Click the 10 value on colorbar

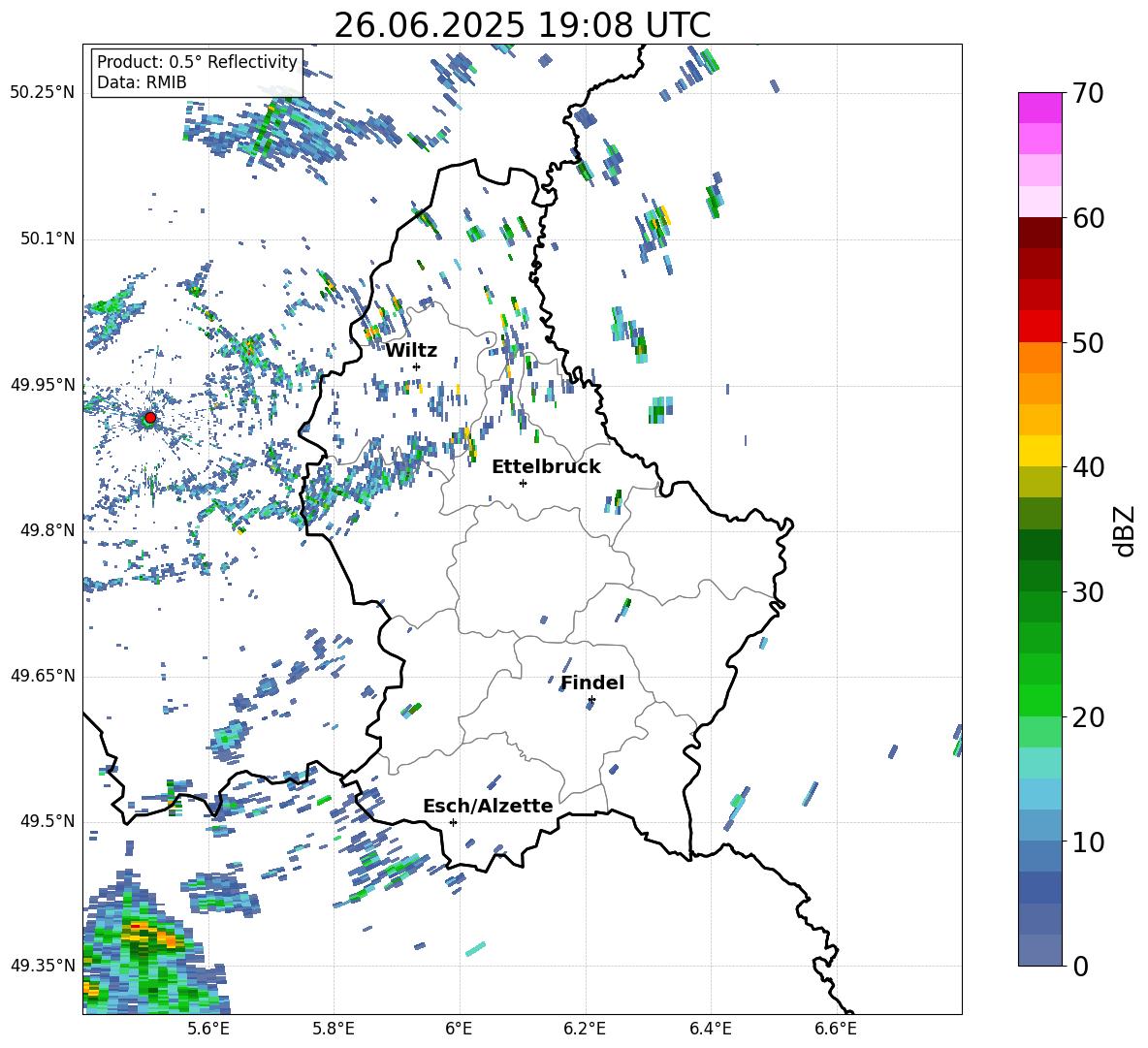(x=1089, y=842)
